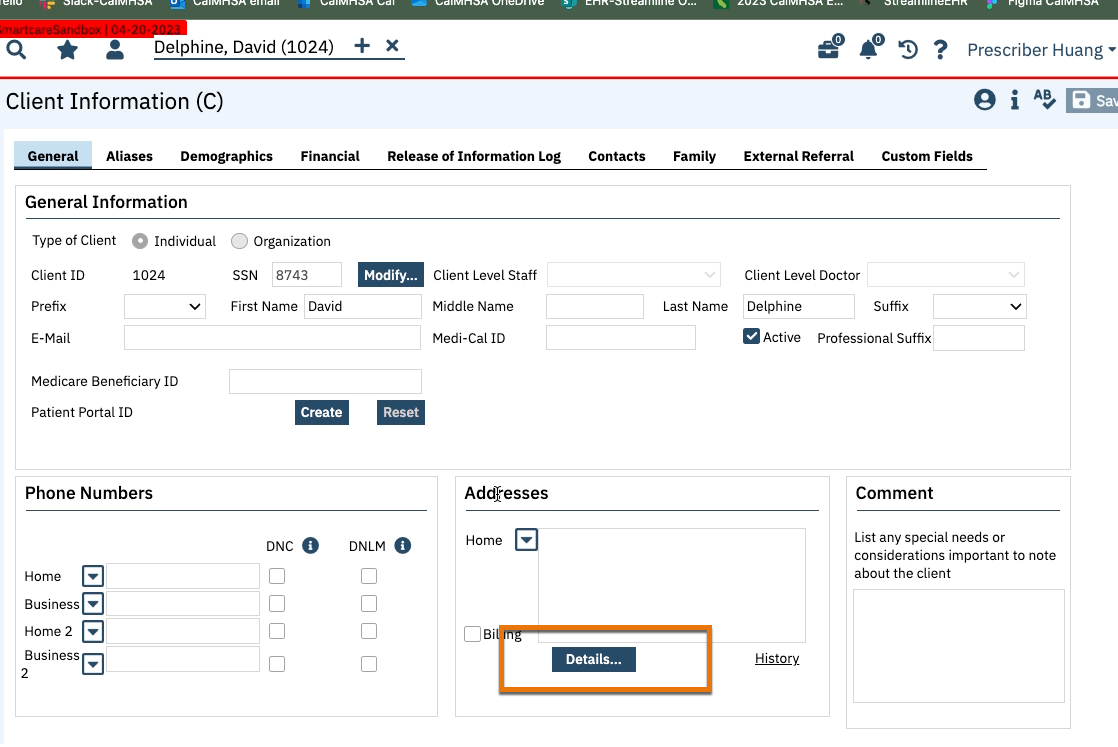Click the Medi-Cal ID field
Viewport: 1118px width, 747px height.
[x=620, y=338]
